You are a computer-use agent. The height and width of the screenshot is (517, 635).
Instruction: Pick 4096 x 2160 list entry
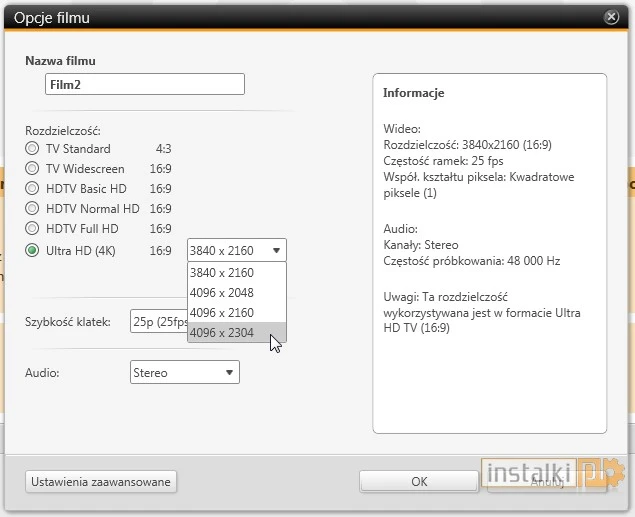pos(222,313)
